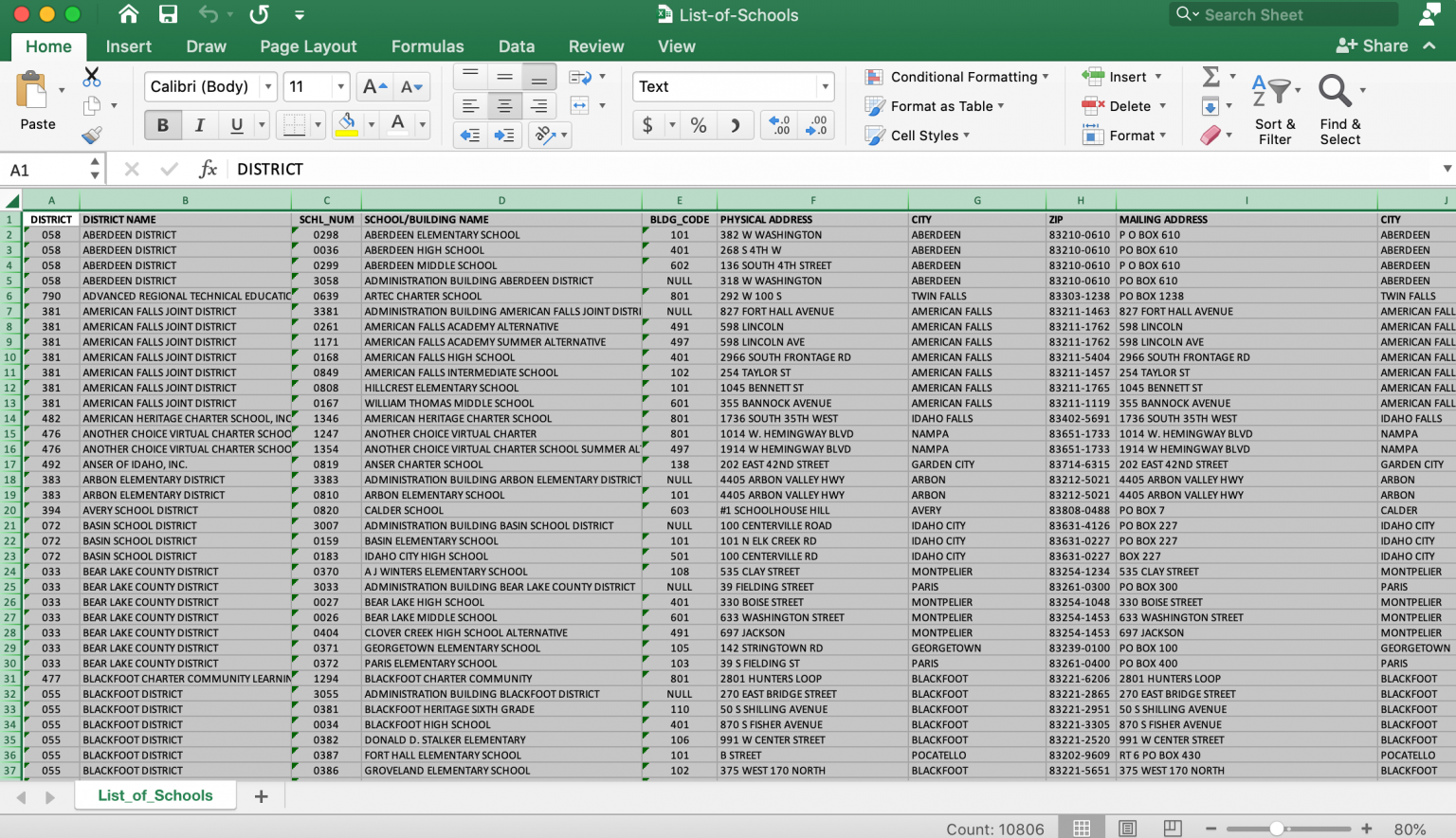Click the Format as Table icon
Screen dimensions: 1456x838
(x=937, y=106)
